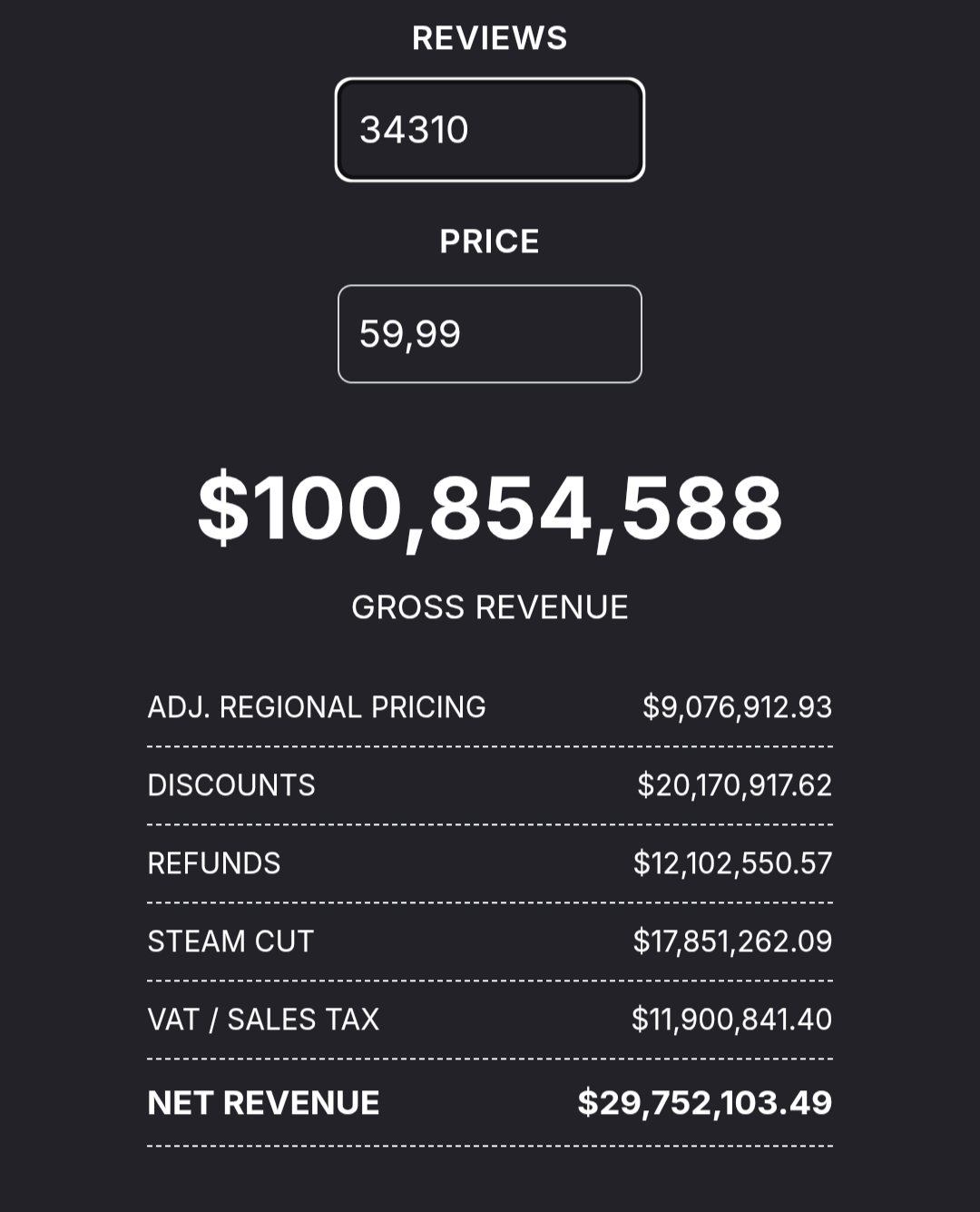Screen dimensions: 980x1212
Task: Select the $9,076,912.93 regional pricing amount
Action: [x=737, y=707]
